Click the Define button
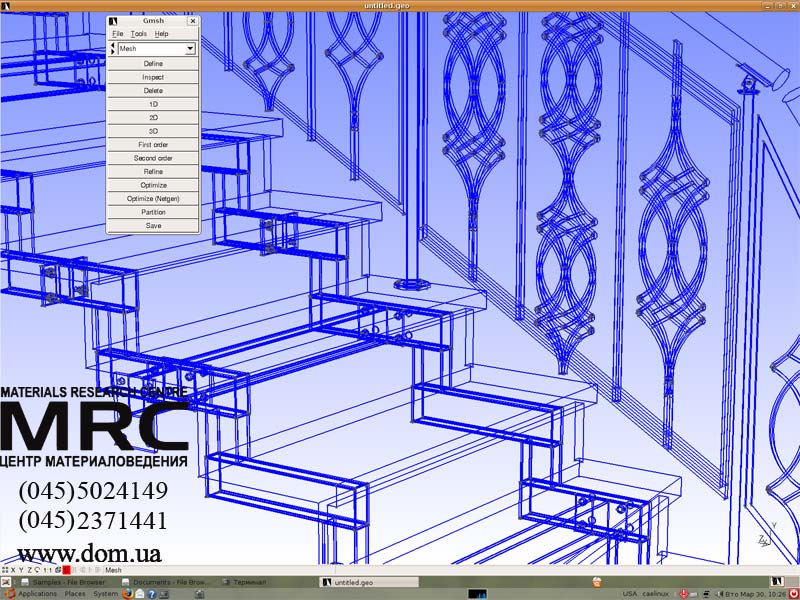 pyautogui.click(x=153, y=64)
